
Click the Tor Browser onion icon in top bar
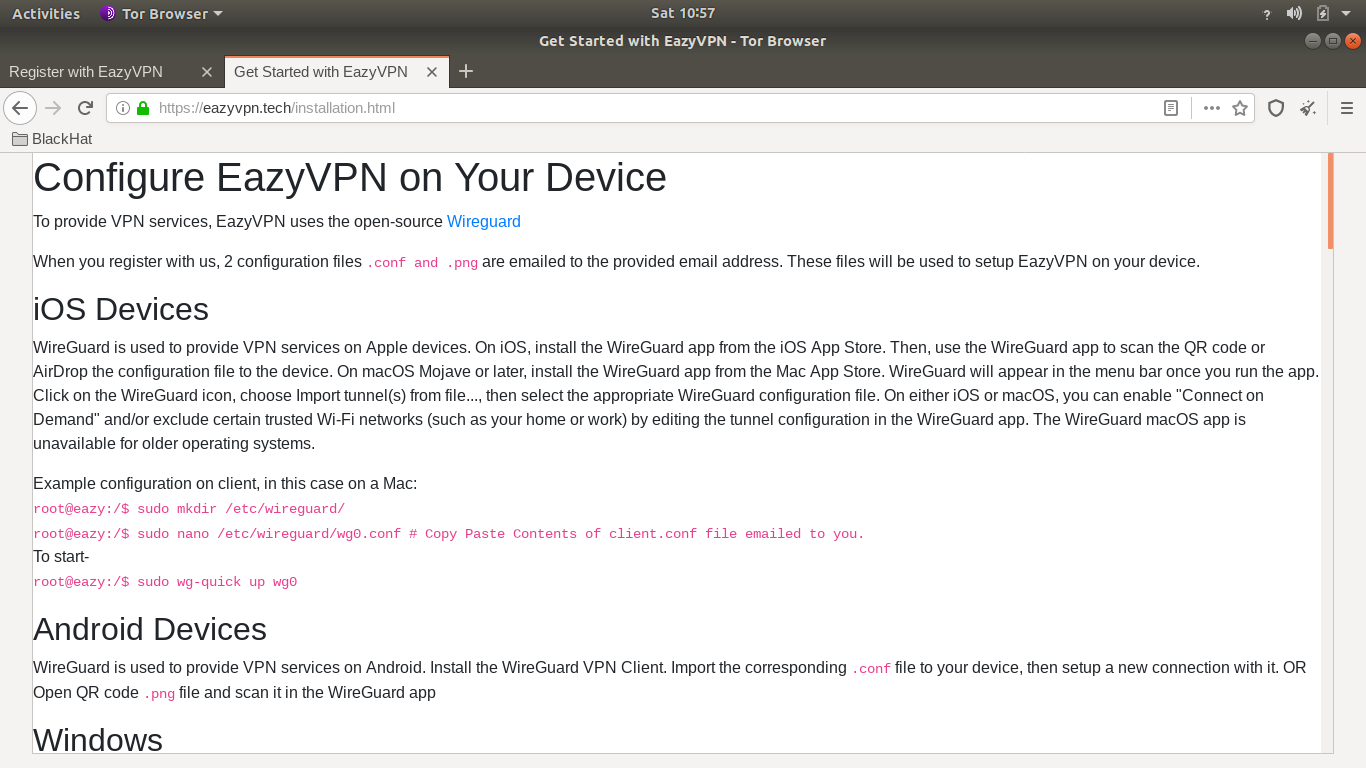108,13
